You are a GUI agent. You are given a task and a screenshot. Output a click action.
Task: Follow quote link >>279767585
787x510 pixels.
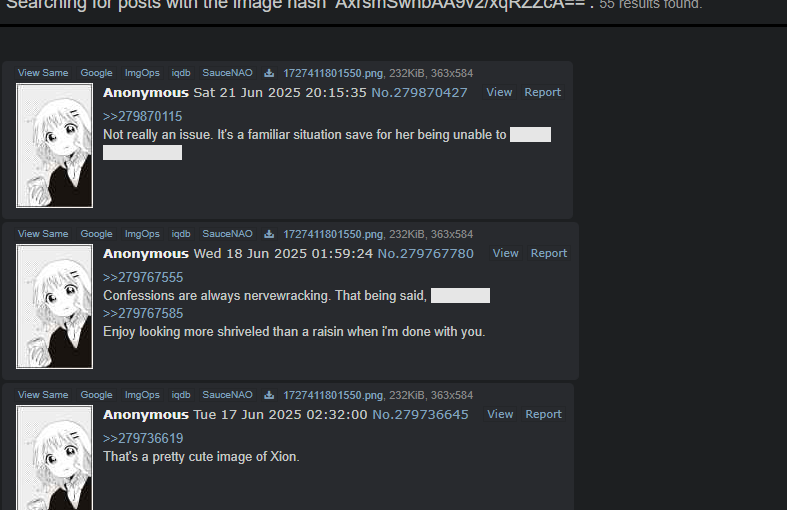pos(143,314)
